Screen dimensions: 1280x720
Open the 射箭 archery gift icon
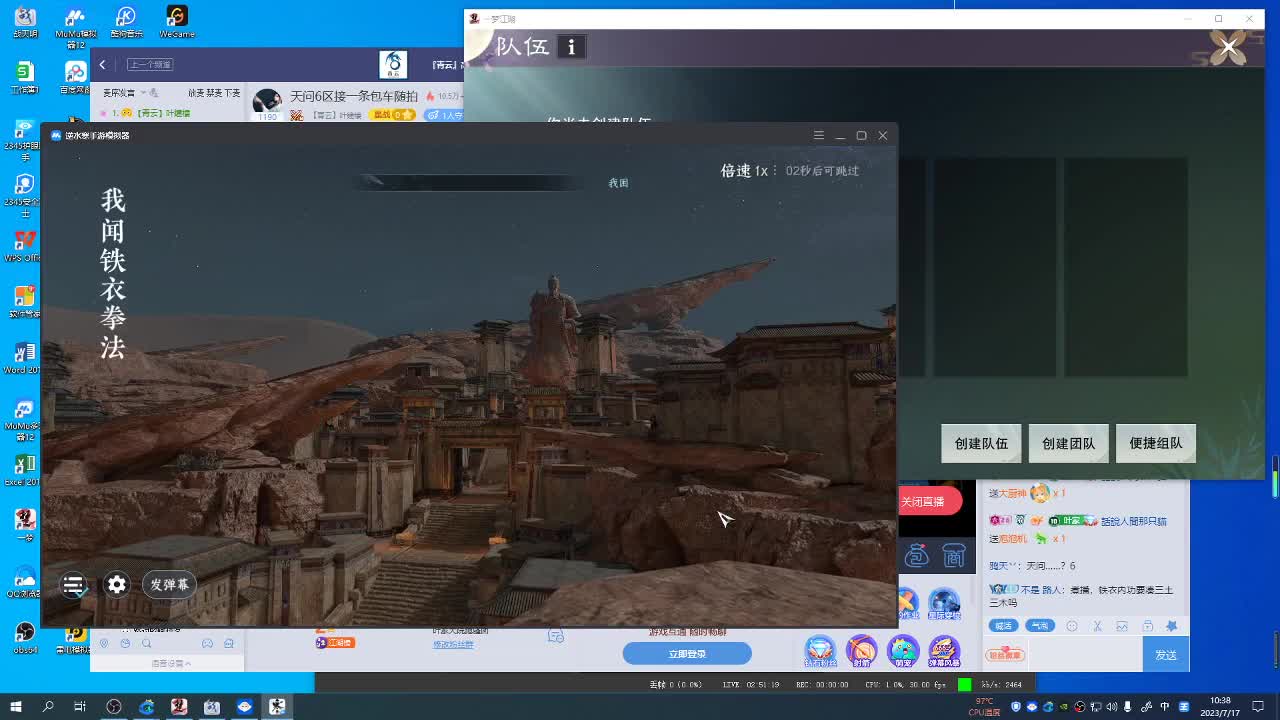click(862, 651)
